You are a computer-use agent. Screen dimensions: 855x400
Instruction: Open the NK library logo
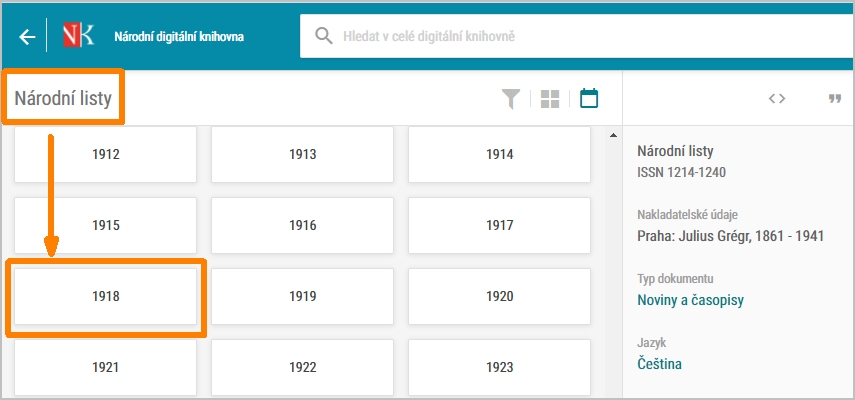click(79, 35)
